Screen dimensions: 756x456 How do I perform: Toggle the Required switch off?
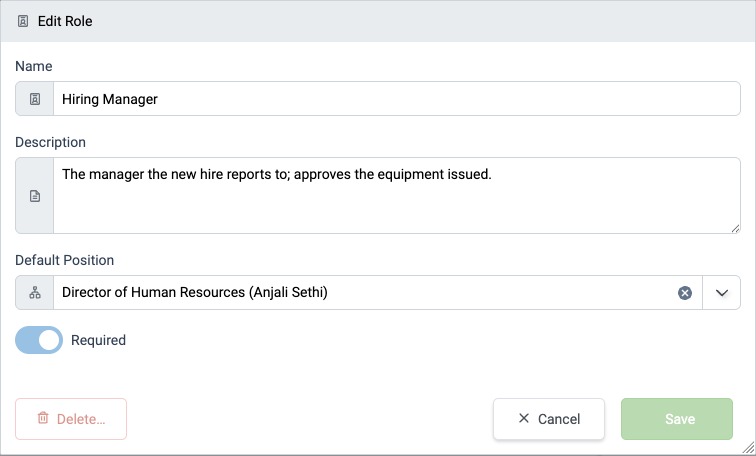click(x=39, y=340)
